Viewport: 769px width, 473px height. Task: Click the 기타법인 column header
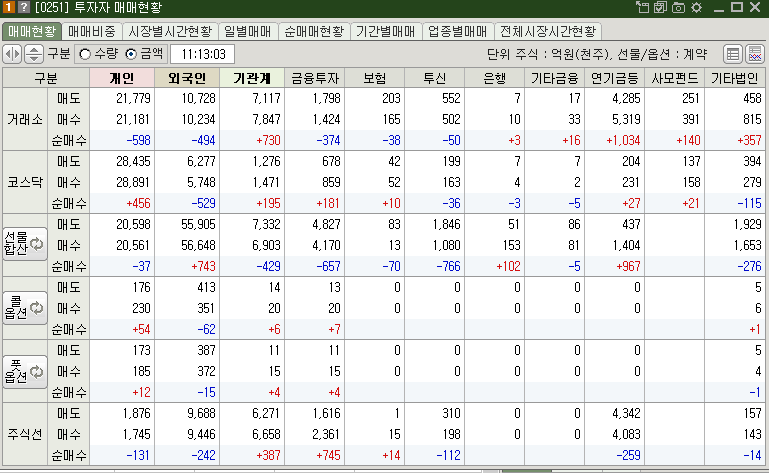pos(735,78)
